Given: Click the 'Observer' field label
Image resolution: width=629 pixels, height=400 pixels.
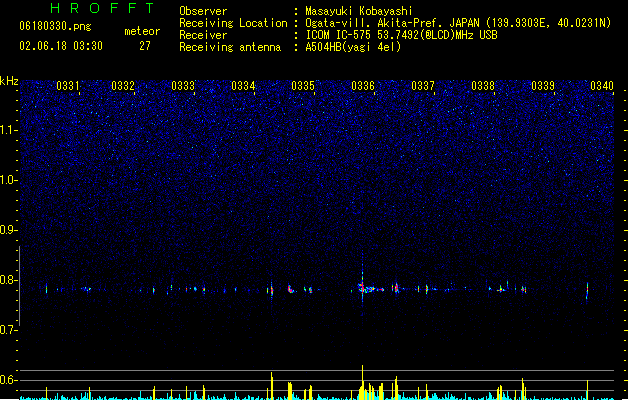Looking at the screenshot, I should click(203, 11).
